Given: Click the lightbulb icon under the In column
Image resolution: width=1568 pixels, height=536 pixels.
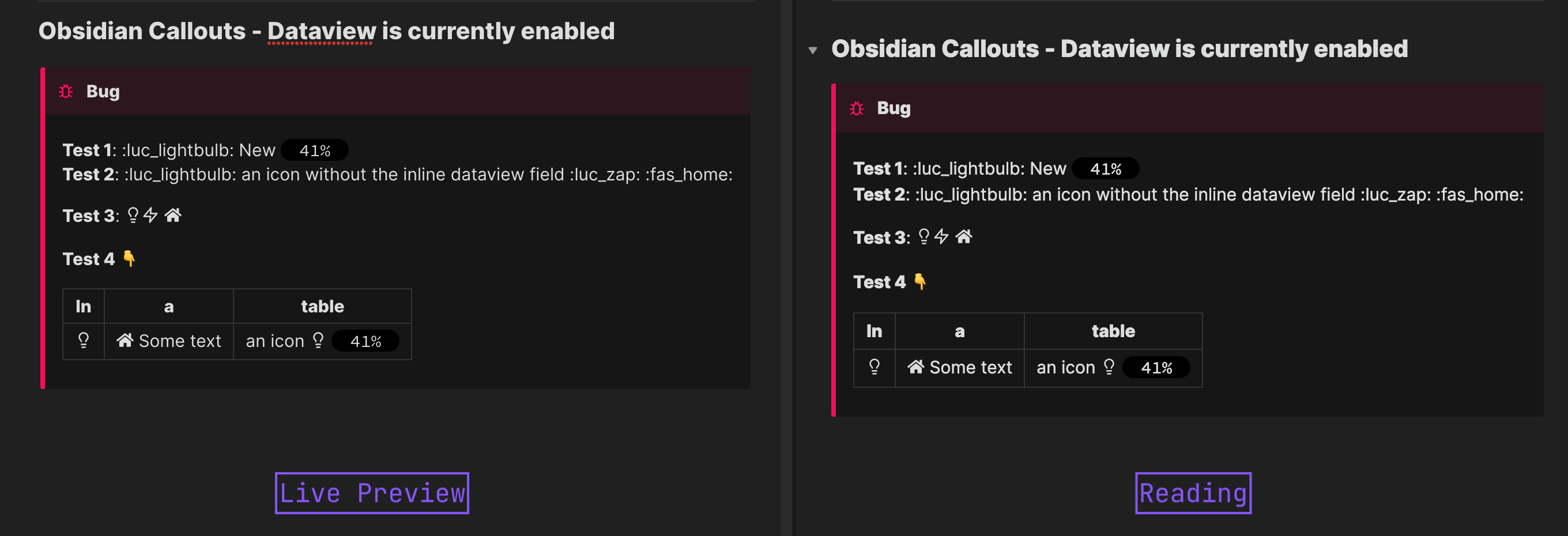Looking at the screenshot, I should (84, 341).
